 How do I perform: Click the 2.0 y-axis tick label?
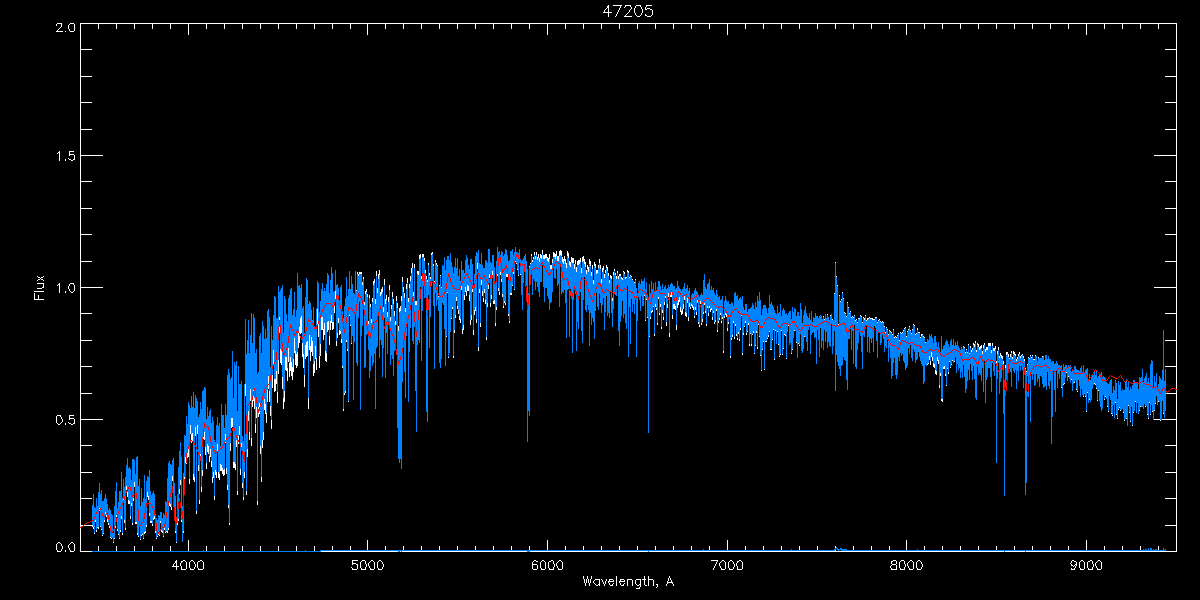66,27
